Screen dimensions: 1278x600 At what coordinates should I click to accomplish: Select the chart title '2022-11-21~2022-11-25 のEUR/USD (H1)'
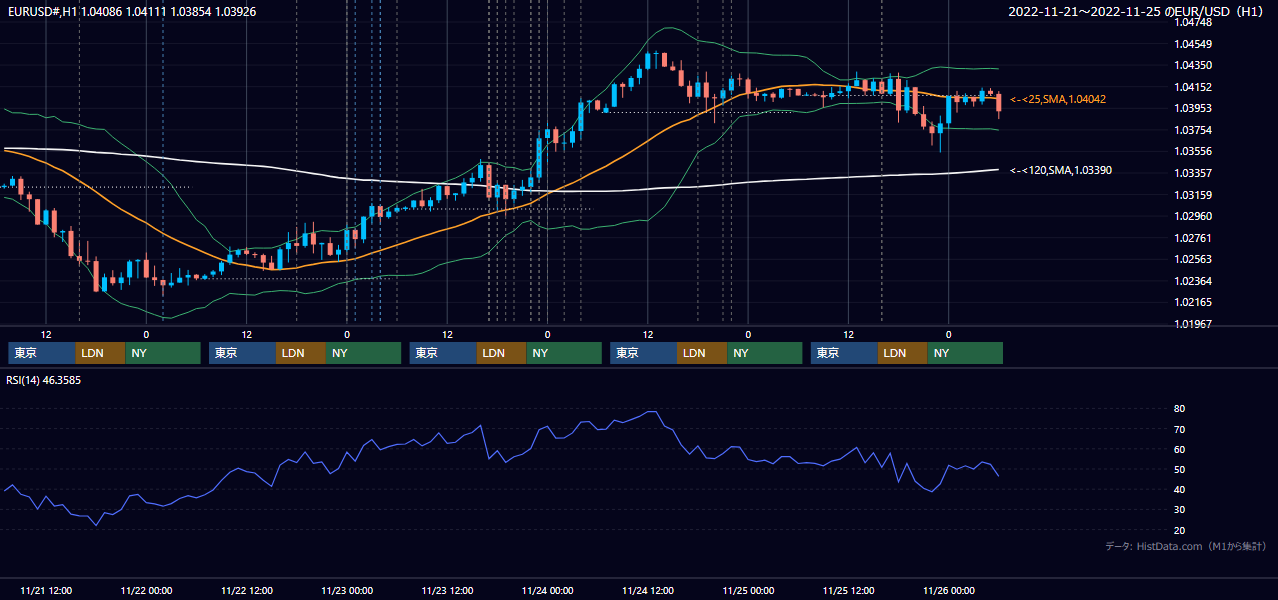coord(1138,12)
